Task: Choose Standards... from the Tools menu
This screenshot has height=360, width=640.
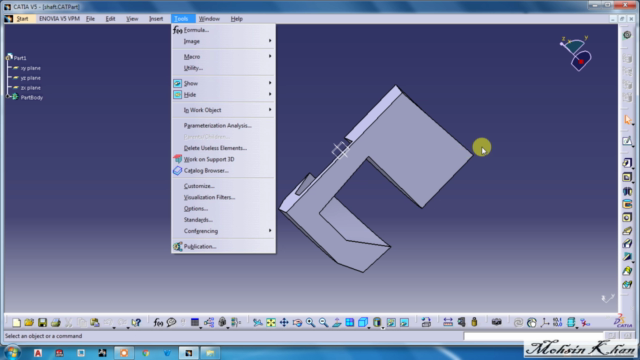Action: [223, 220]
